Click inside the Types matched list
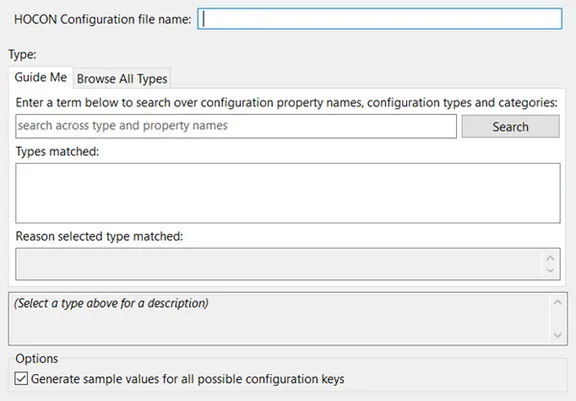The width and height of the screenshot is (576, 401). point(288,193)
